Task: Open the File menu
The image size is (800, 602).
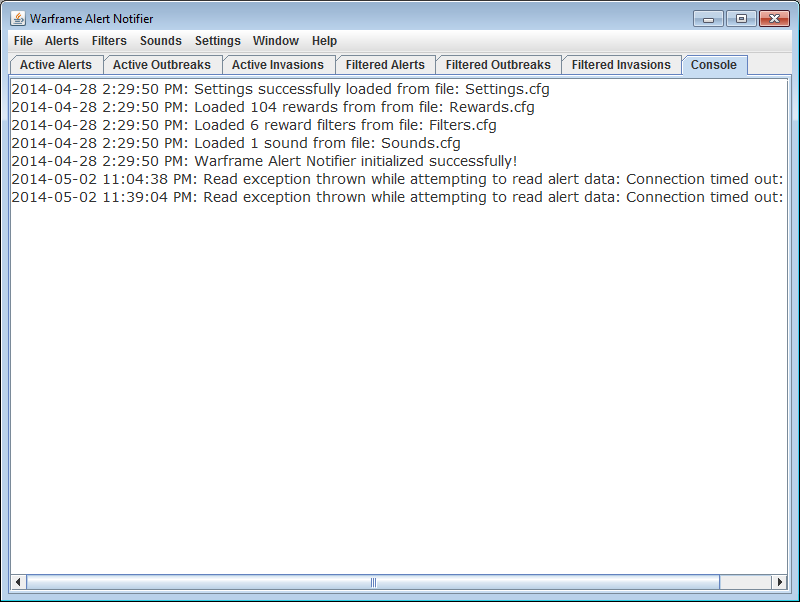Action: (23, 41)
